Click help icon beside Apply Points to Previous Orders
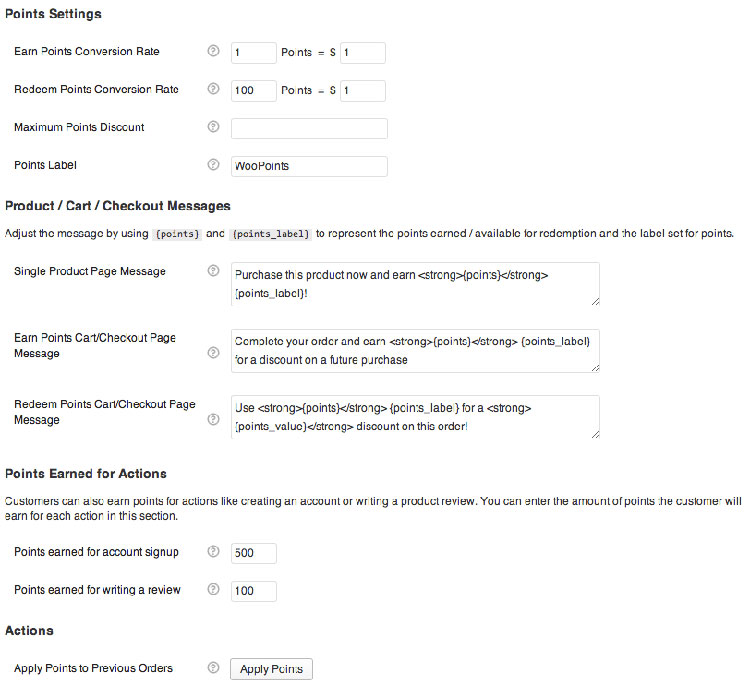 tap(213, 668)
